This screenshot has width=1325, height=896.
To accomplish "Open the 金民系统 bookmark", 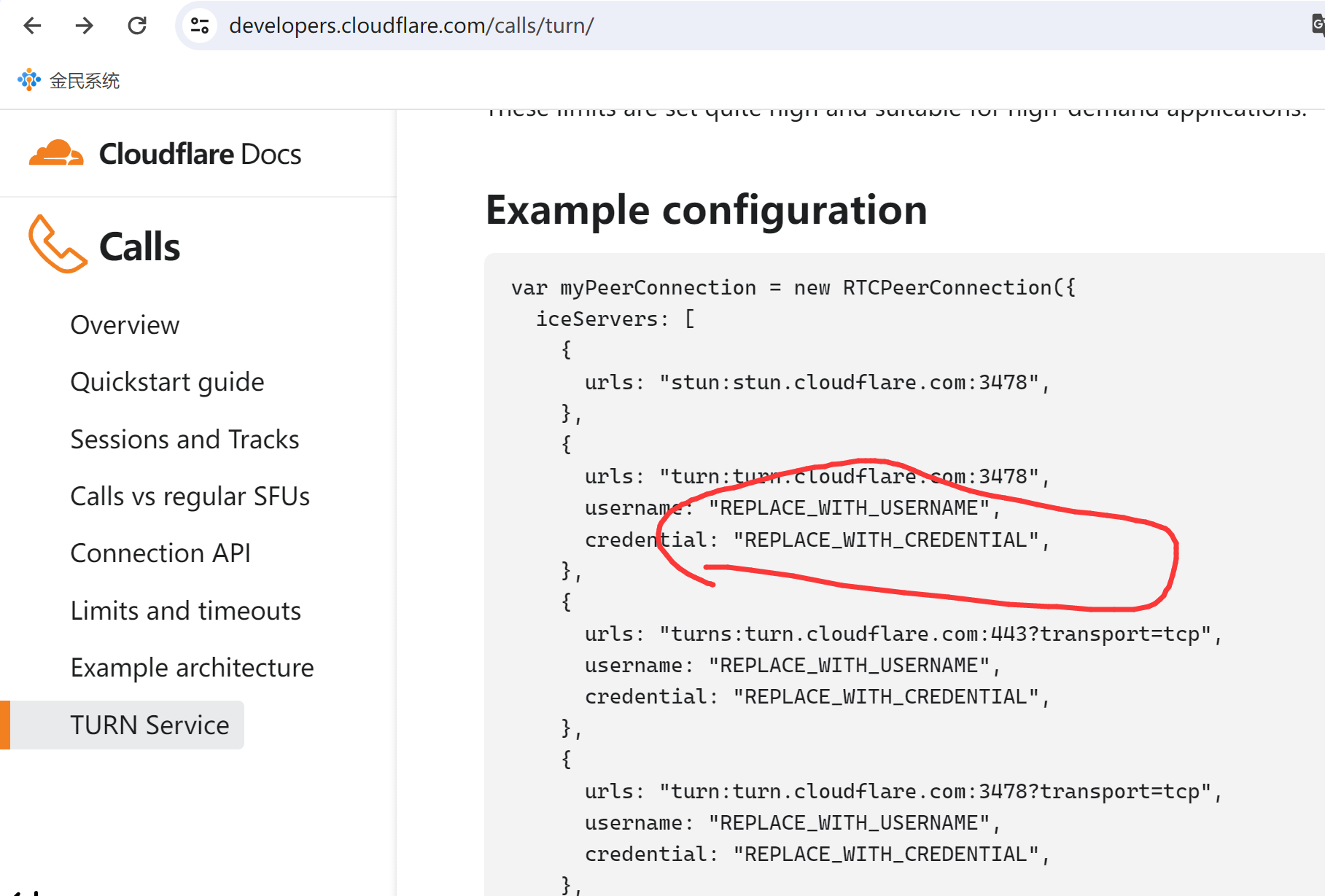I will coord(69,80).
